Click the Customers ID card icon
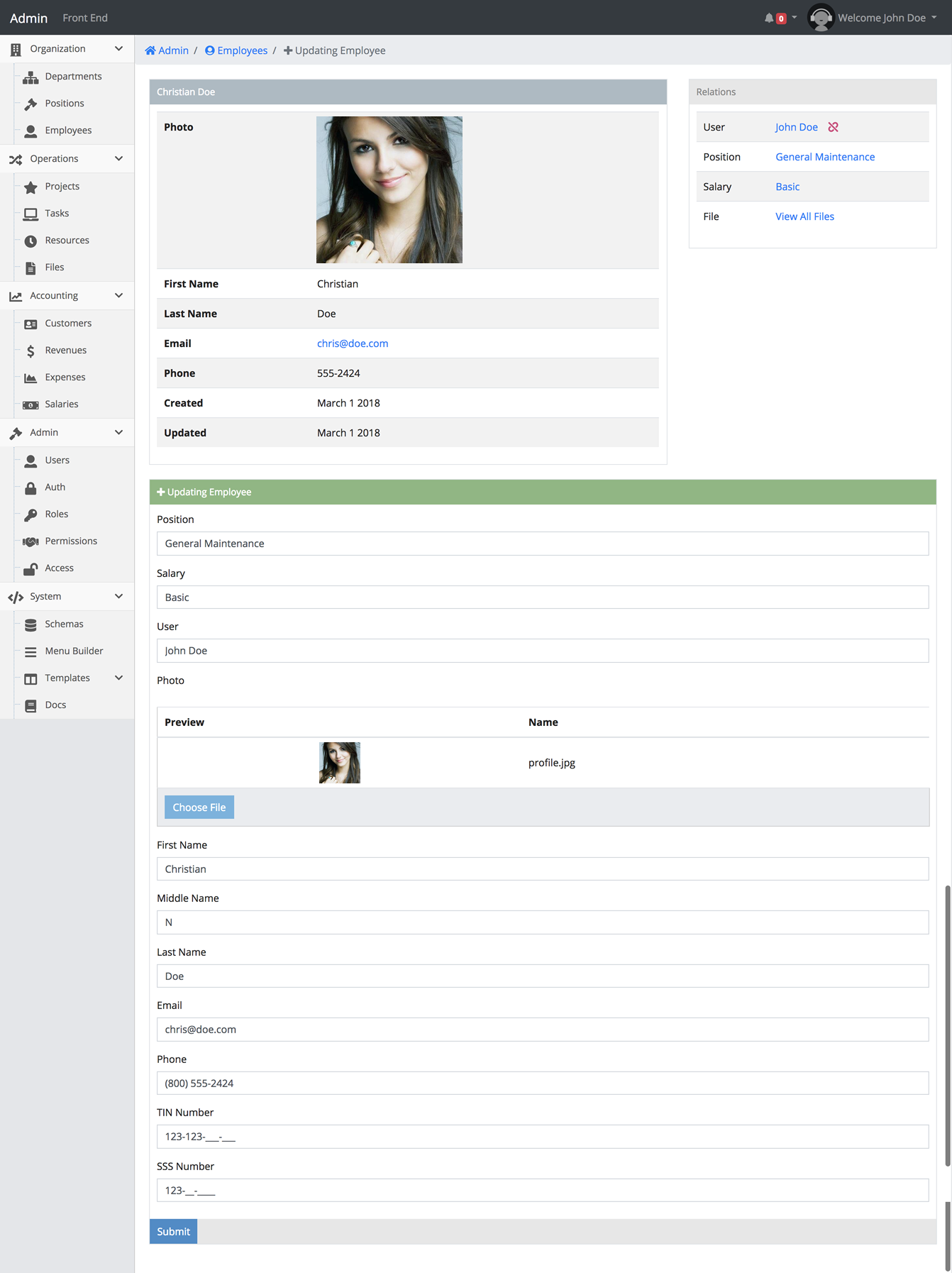Image resolution: width=952 pixels, height=1273 pixels. click(x=31, y=324)
